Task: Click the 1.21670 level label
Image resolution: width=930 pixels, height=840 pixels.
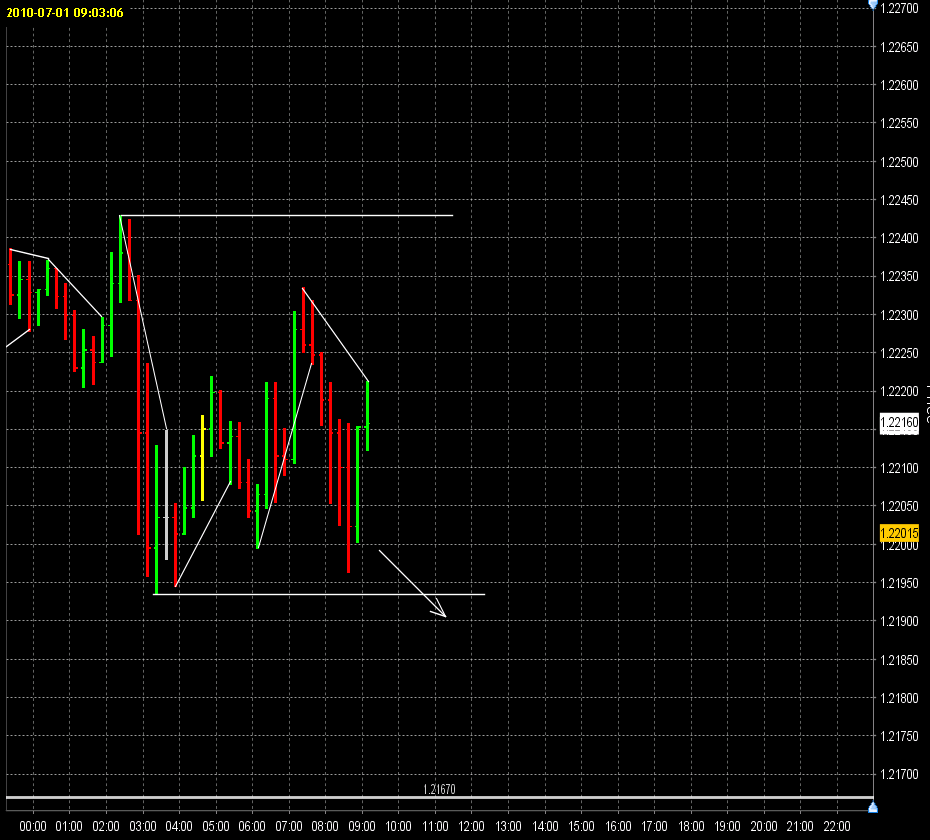Action: [439, 789]
